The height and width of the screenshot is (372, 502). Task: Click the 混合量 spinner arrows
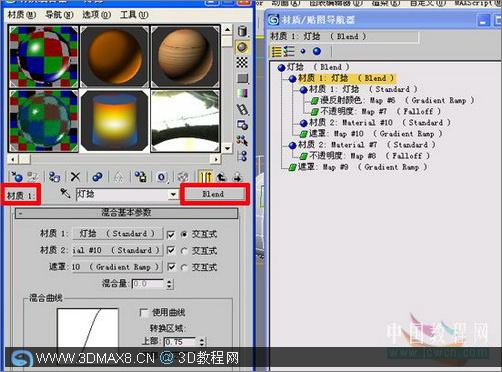coord(169,284)
